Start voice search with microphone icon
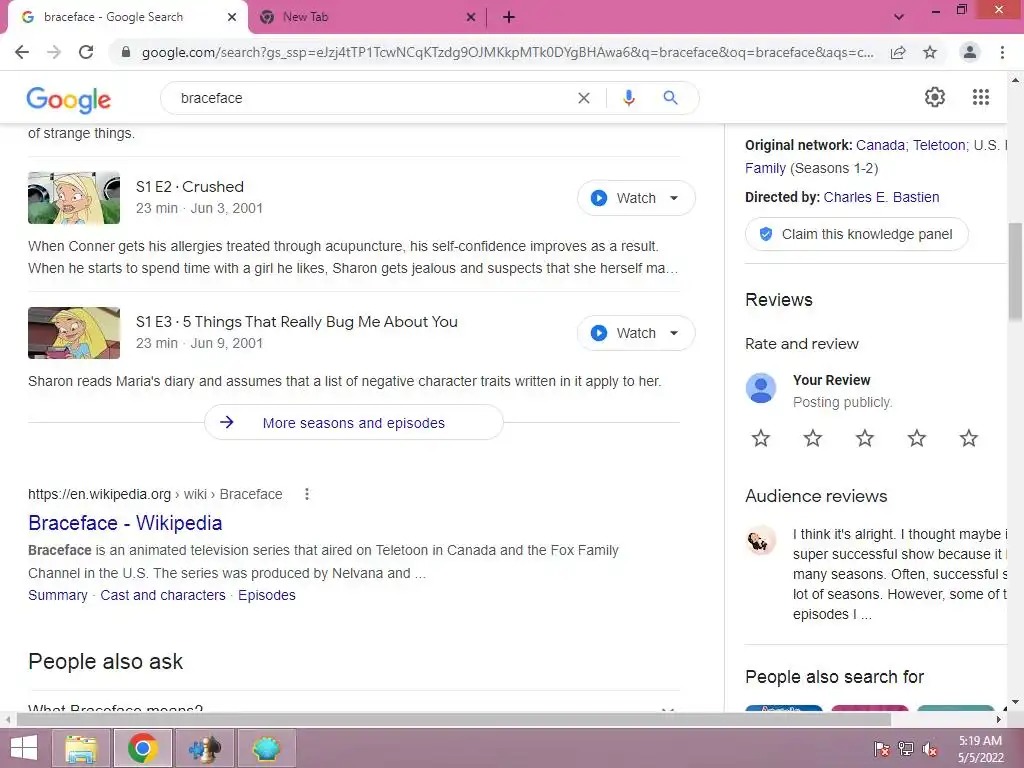1024x768 pixels. pyautogui.click(x=628, y=98)
